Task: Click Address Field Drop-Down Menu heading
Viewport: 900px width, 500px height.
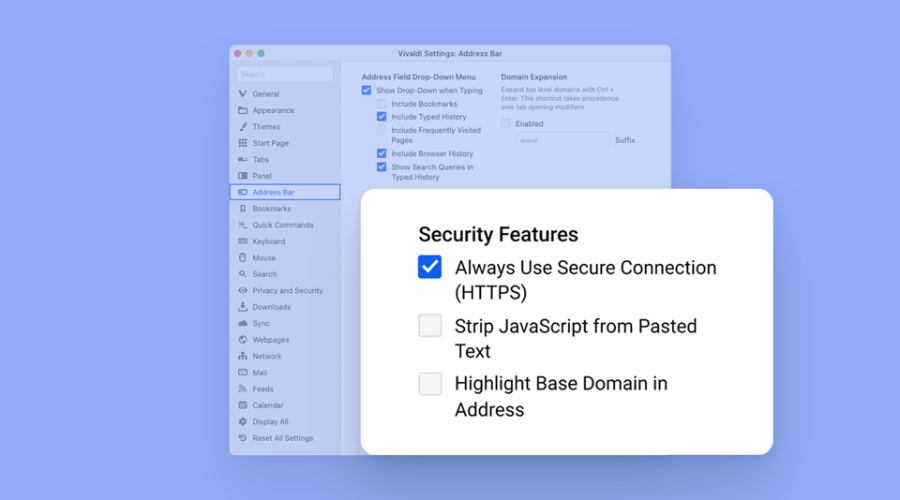Action: click(x=418, y=77)
